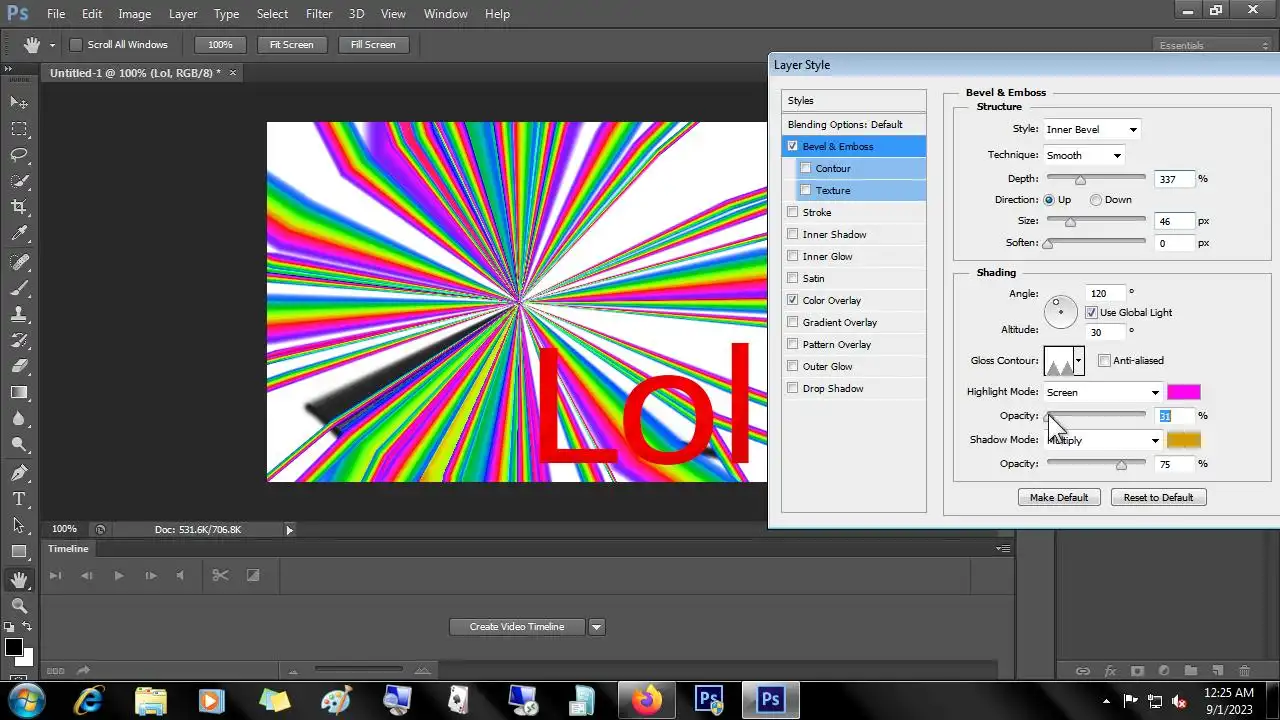The width and height of the screenshot is (1280, 720).
Task: Expand the document status info arrow
Action: tap(290, 529)
